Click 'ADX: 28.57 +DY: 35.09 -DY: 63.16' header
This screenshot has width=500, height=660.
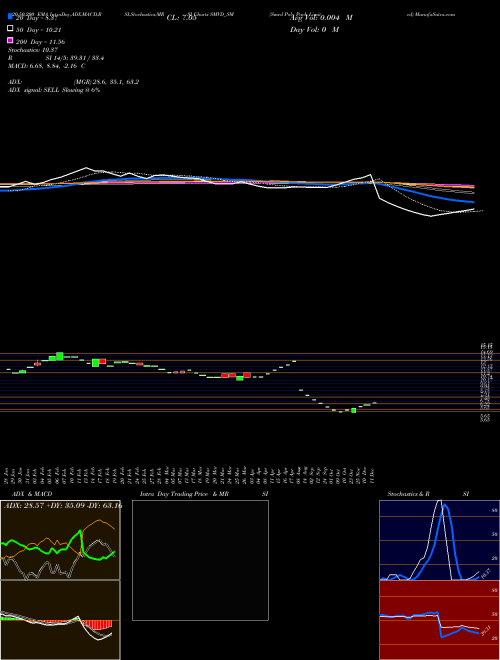pyautogui.click(x=63, y=505)
